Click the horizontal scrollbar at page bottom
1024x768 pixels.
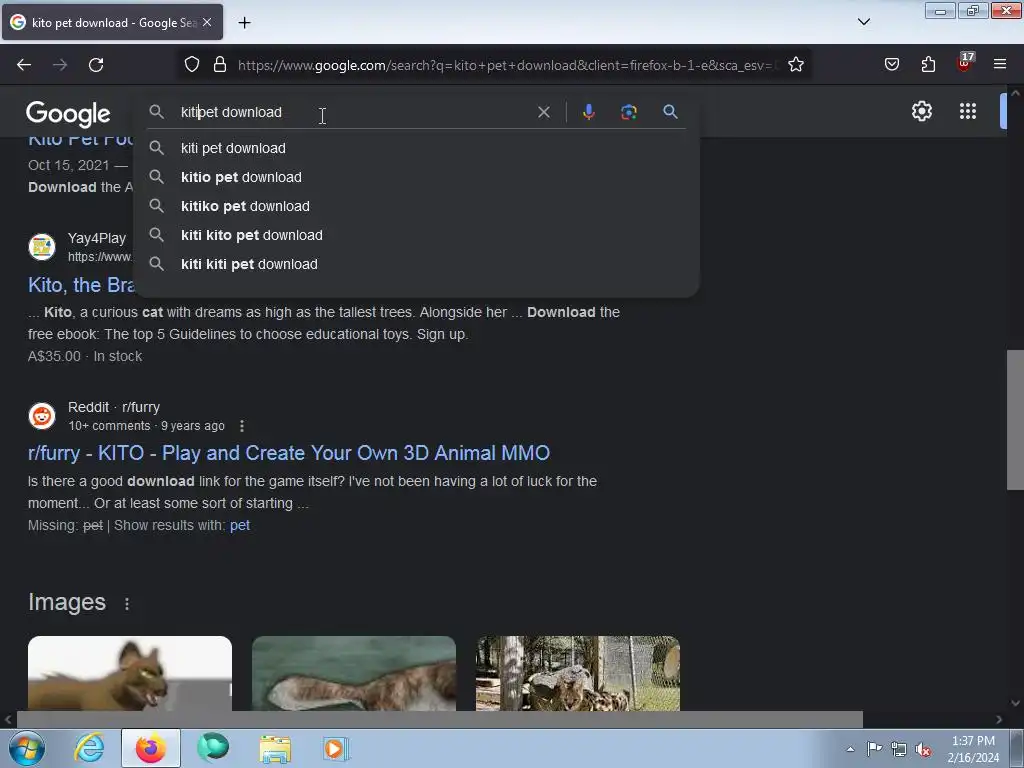point(440,720)
